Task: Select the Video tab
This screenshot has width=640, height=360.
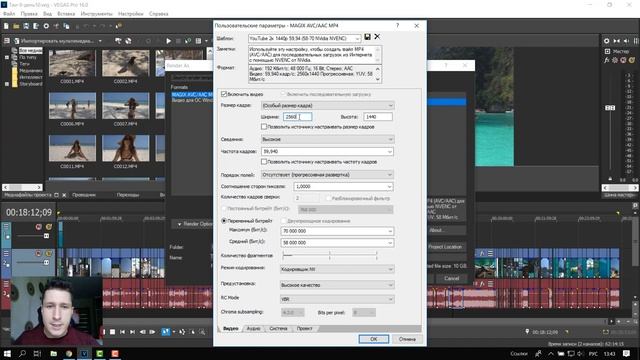Action: 231,329
